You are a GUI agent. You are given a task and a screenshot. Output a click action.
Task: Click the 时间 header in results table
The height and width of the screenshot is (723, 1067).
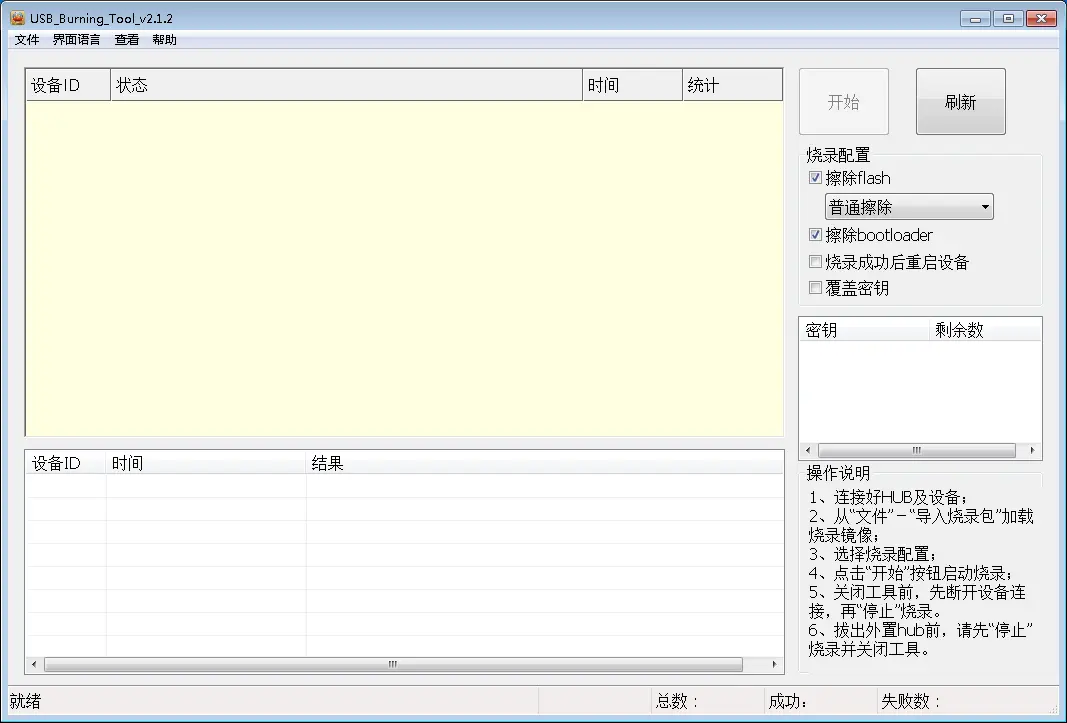point(206,464)
